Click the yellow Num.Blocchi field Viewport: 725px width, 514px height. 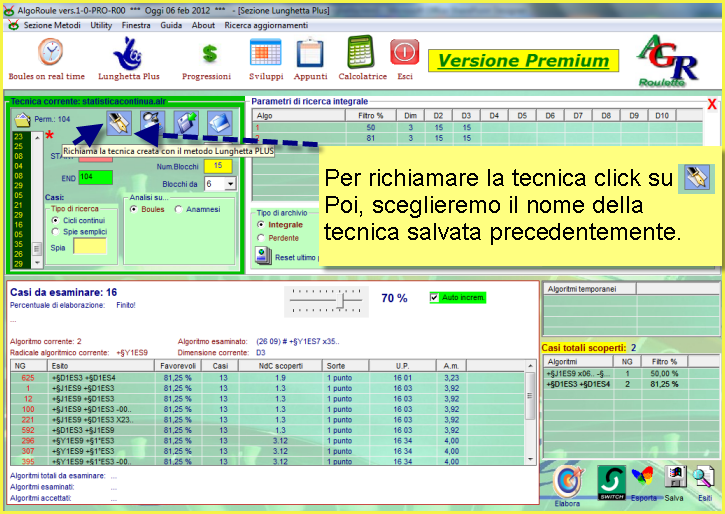(218, 166)
